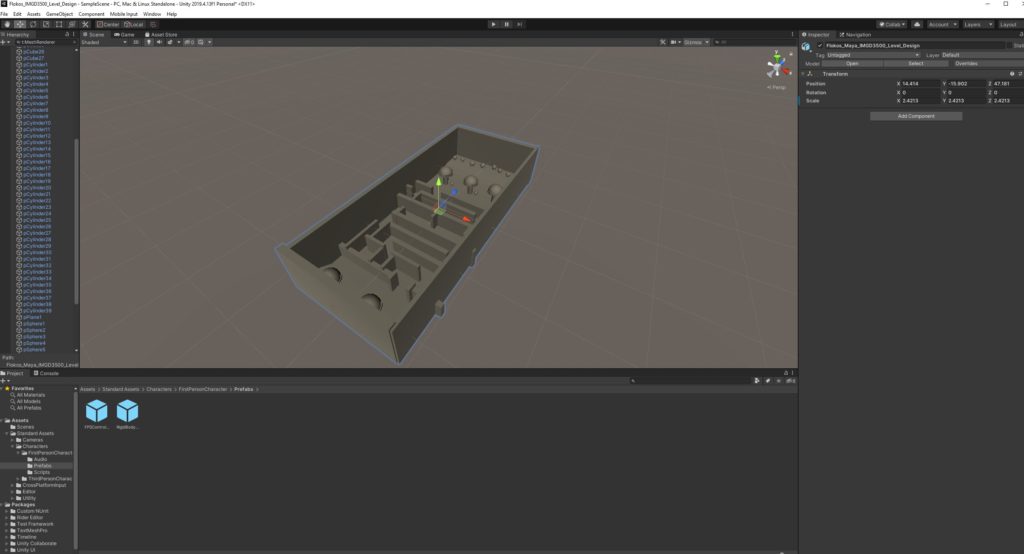Click the RigidBody prefab icon
This screenshot has height=554, width=1024.
pos(128,411)
